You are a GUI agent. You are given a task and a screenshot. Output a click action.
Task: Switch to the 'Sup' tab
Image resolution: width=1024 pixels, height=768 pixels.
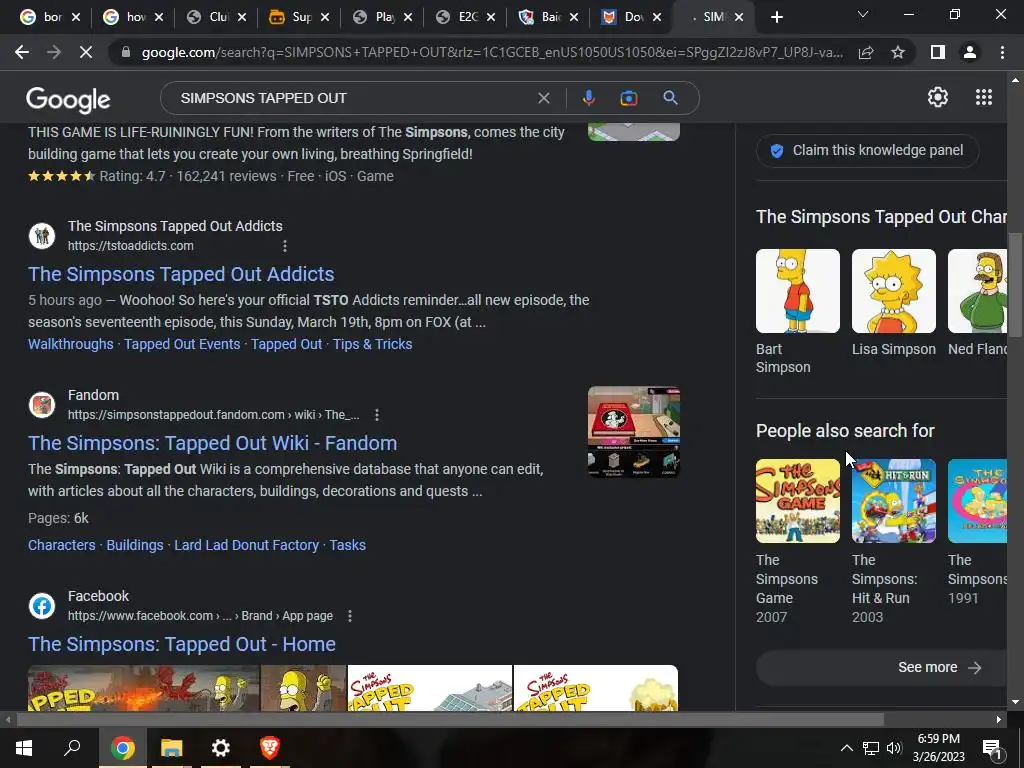coord(292,17)
